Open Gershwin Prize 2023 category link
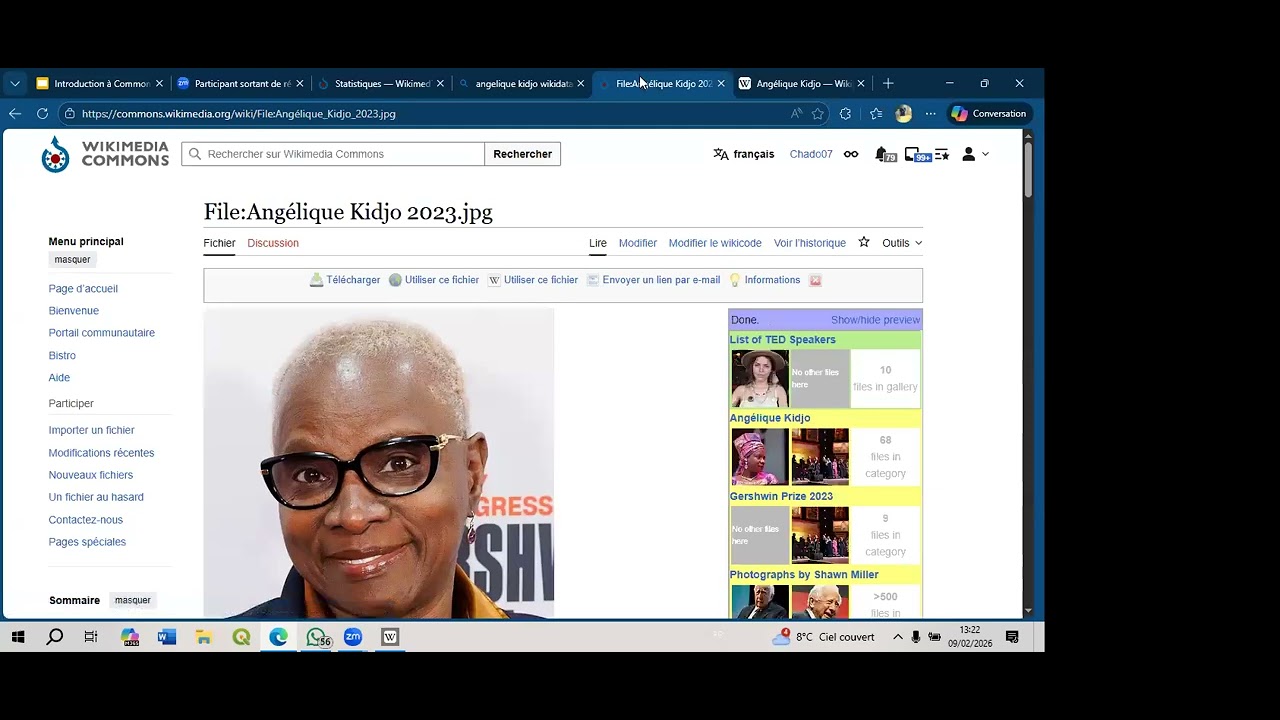1280x720 pixels. [781, 496]
